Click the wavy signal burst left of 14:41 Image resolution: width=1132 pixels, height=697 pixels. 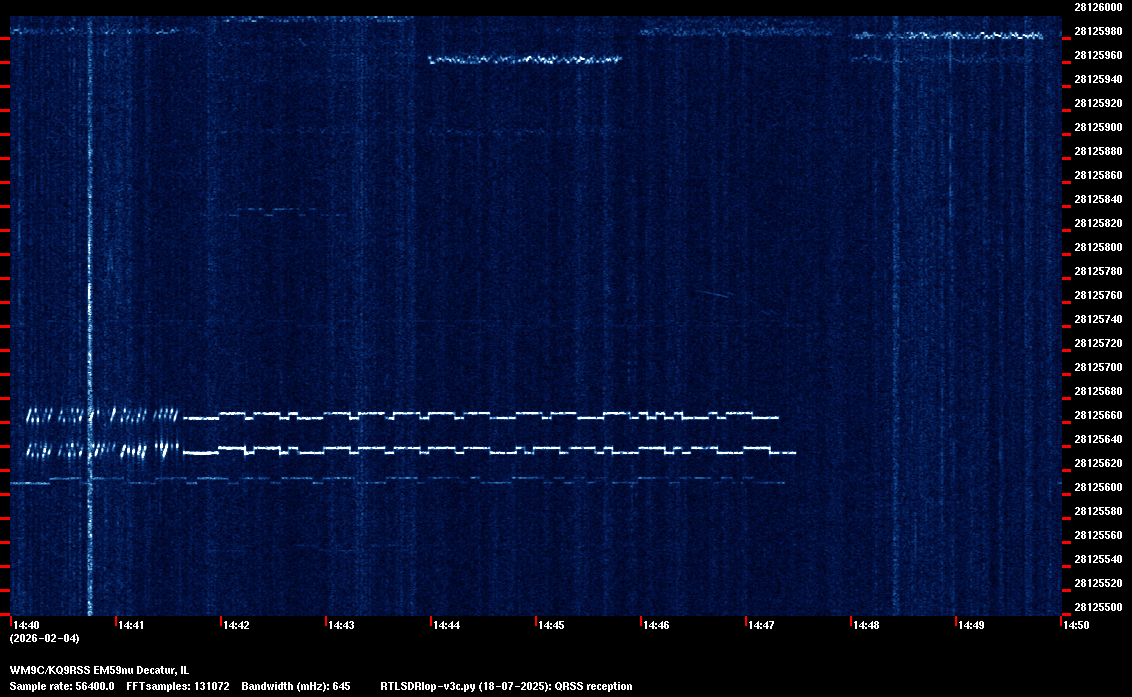(x=100, y=432)
